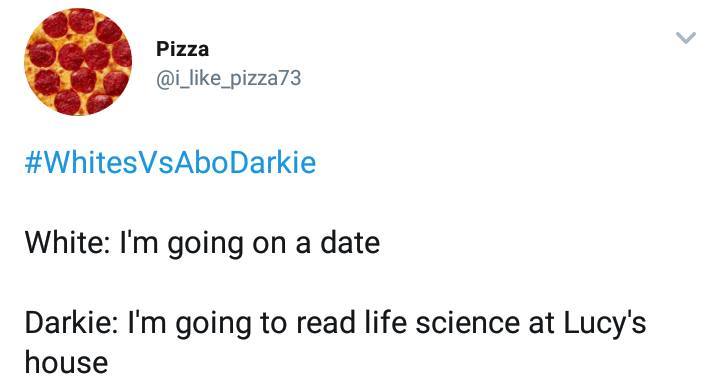
Task: View profile via circular pepperoni picture
Action: [78, 62]
